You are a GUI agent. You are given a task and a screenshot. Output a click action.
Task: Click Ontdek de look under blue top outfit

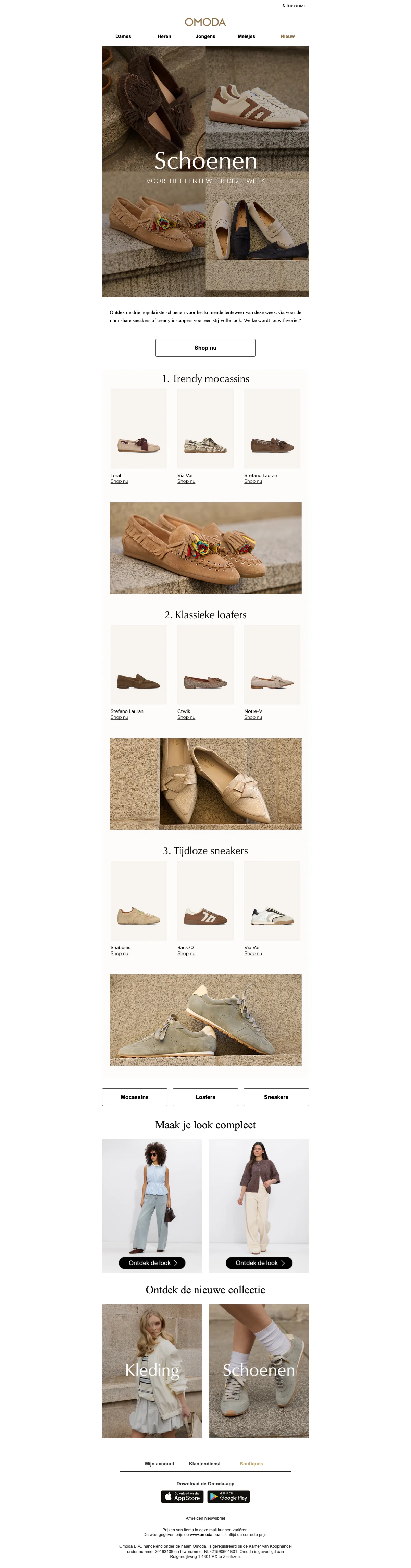pos(152,1263)
